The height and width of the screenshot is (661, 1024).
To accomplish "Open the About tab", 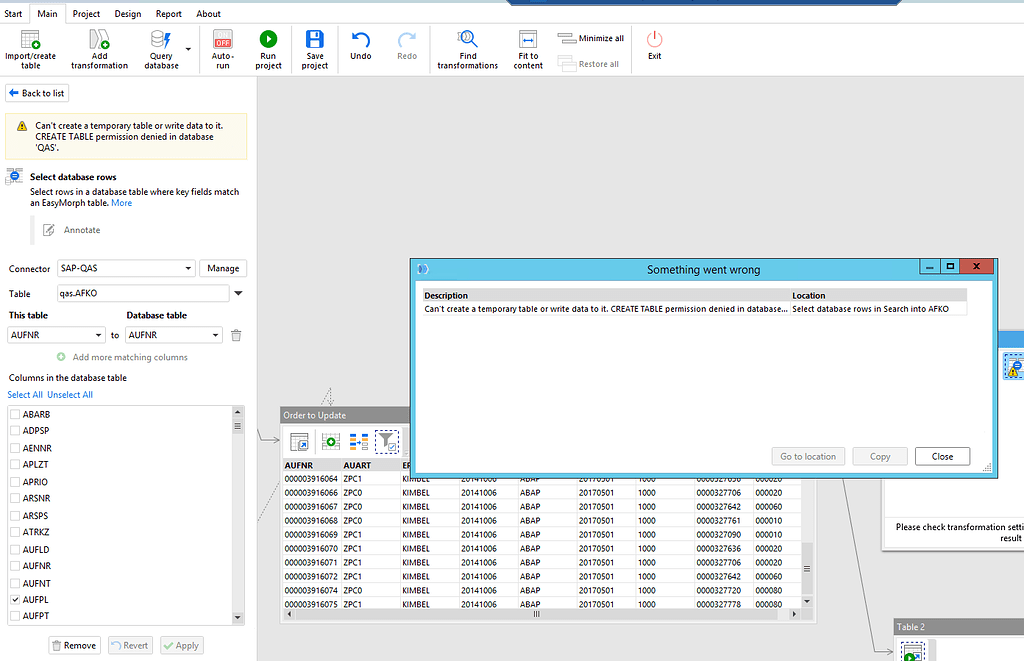I will coord(208,14).
